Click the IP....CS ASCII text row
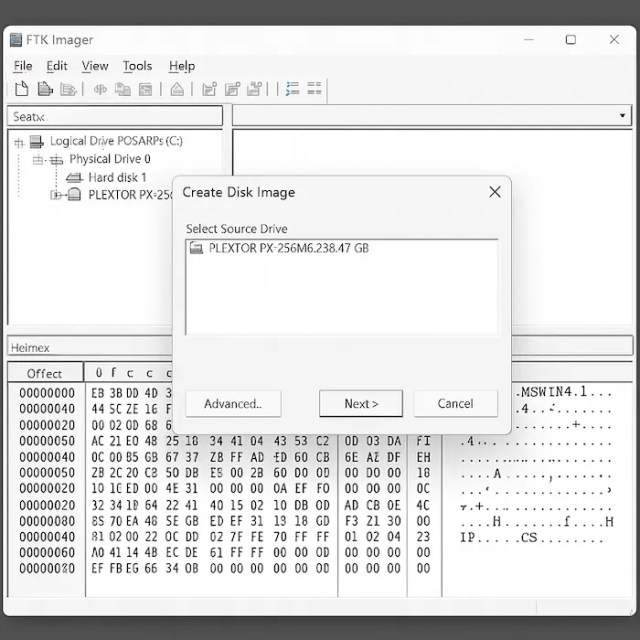 [x=531, y=538]
